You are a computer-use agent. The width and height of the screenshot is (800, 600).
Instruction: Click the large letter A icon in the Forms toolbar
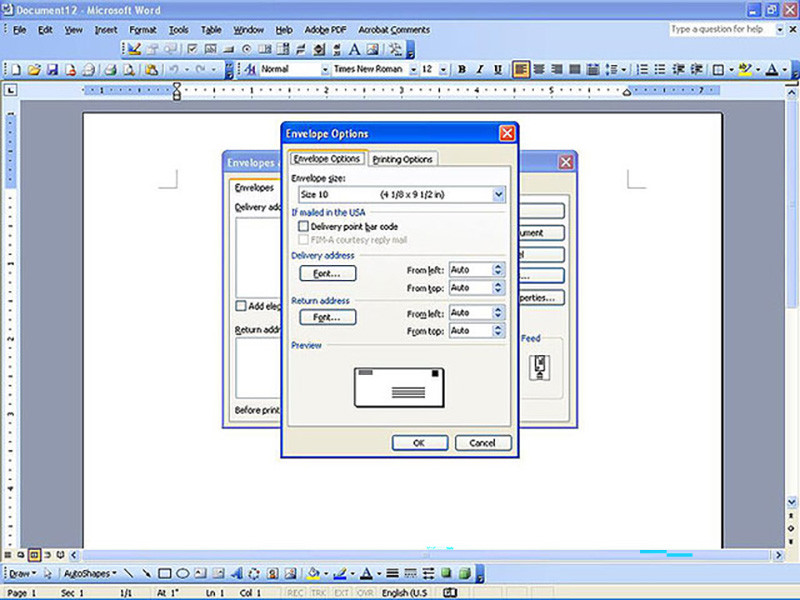[x=354, y=49]
